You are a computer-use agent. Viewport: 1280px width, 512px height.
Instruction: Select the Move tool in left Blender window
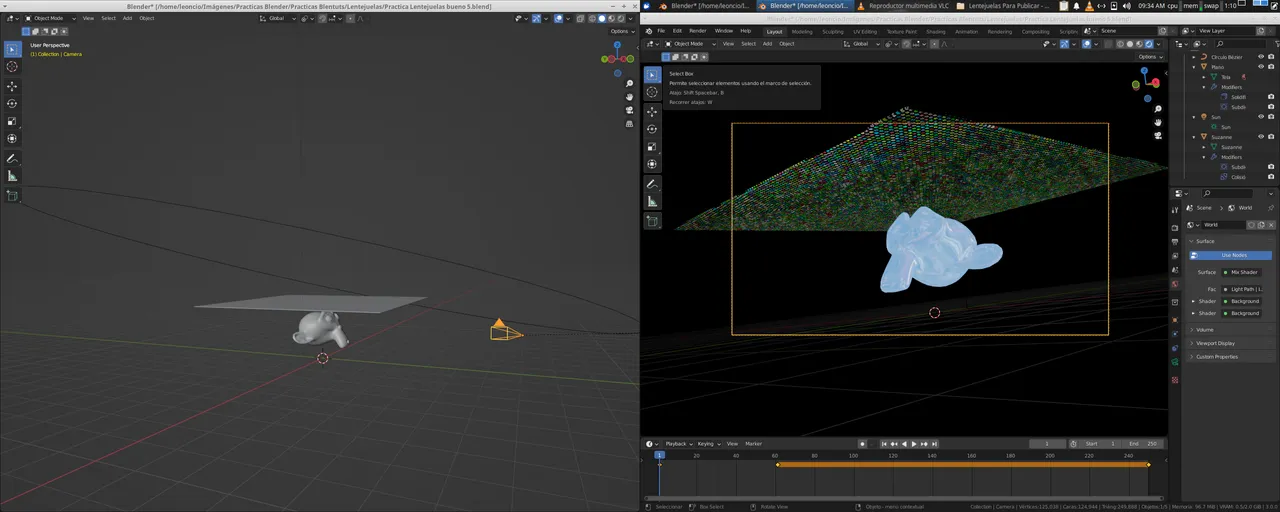12,86
